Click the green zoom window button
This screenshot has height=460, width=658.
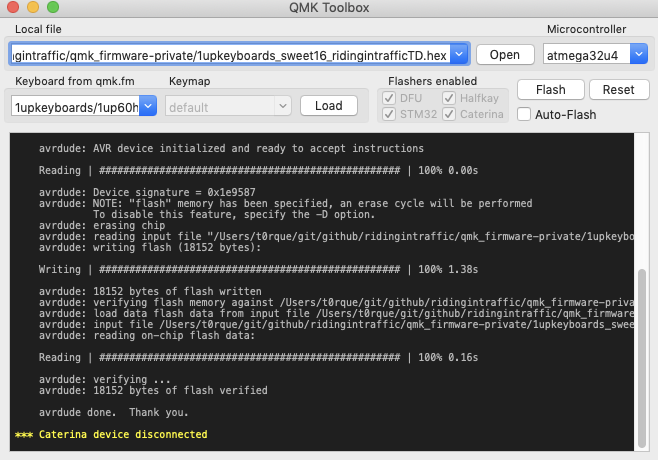[53, 7]
